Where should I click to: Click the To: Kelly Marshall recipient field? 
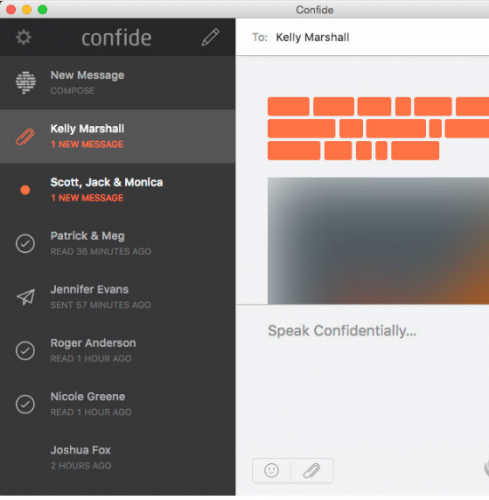coord(362,37)
